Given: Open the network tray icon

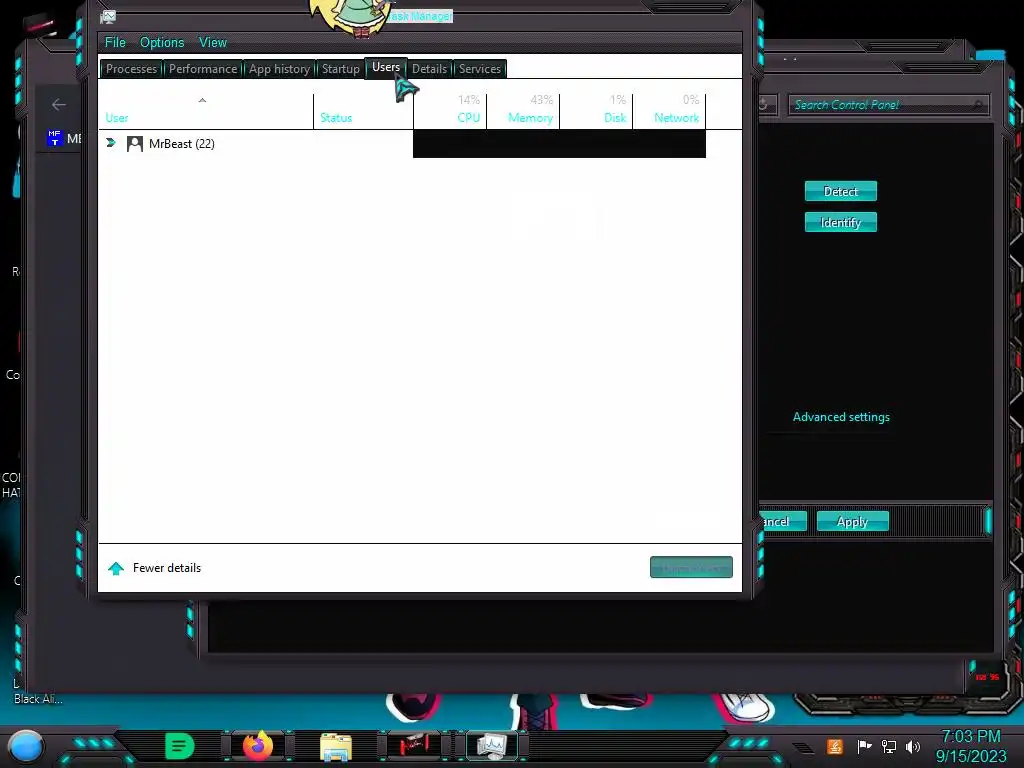Looking at the screenshot, I should [x=888, y=746].
